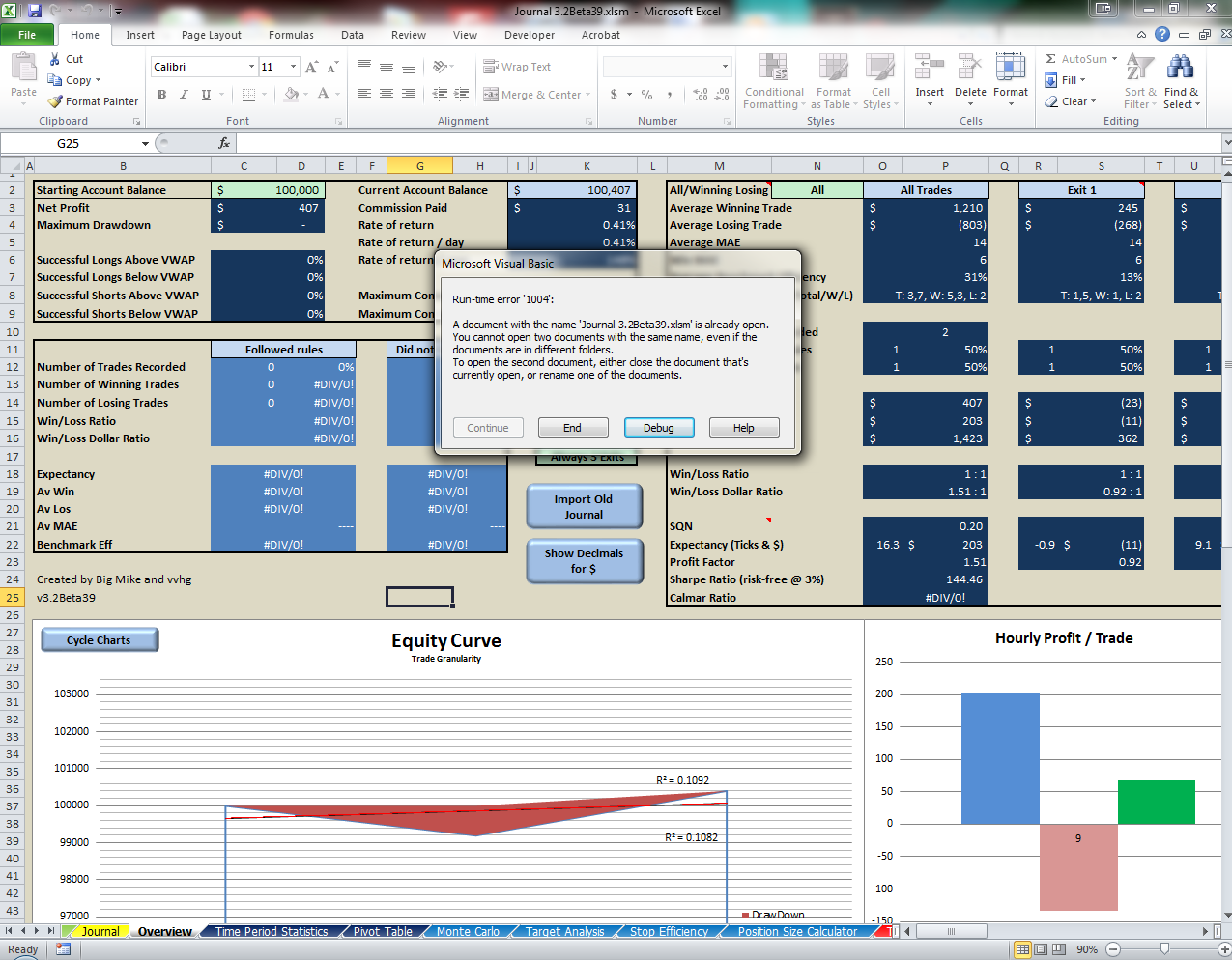Open the Copy dropdown arrow
Image resolution: width=1232 pixels, height=960 pixels.
point(98,80)
